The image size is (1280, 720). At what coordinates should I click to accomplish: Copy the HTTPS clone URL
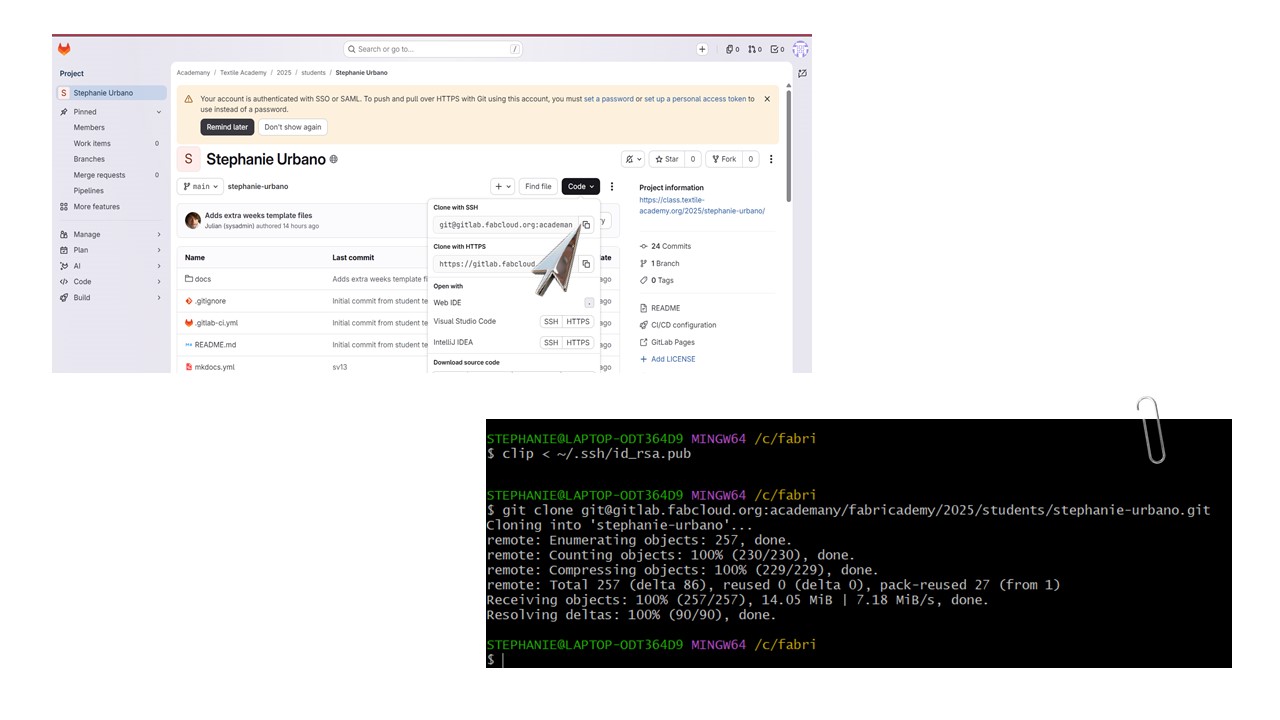coord(586,264)
